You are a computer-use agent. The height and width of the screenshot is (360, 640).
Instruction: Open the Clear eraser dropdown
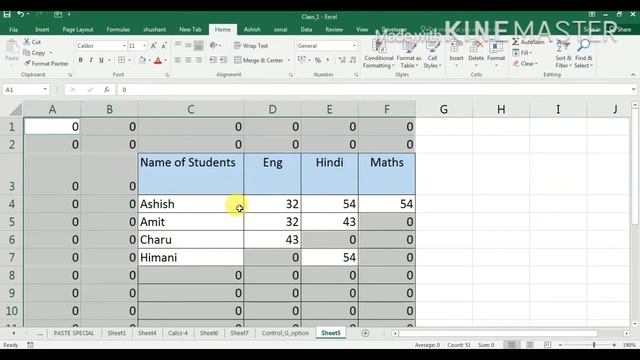click(x=525, y=63)
